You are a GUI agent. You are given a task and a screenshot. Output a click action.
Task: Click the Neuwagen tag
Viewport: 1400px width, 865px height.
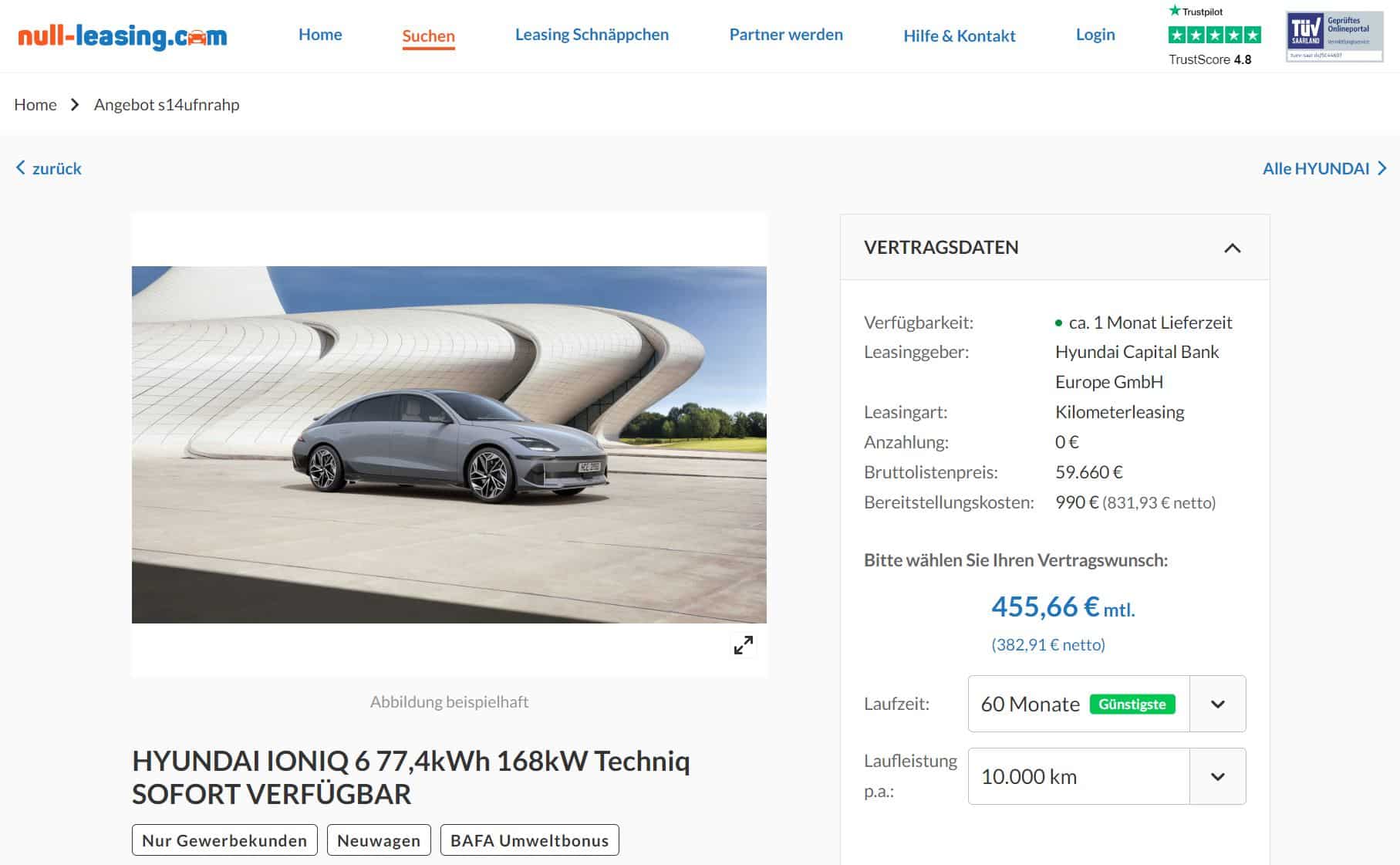379,840
